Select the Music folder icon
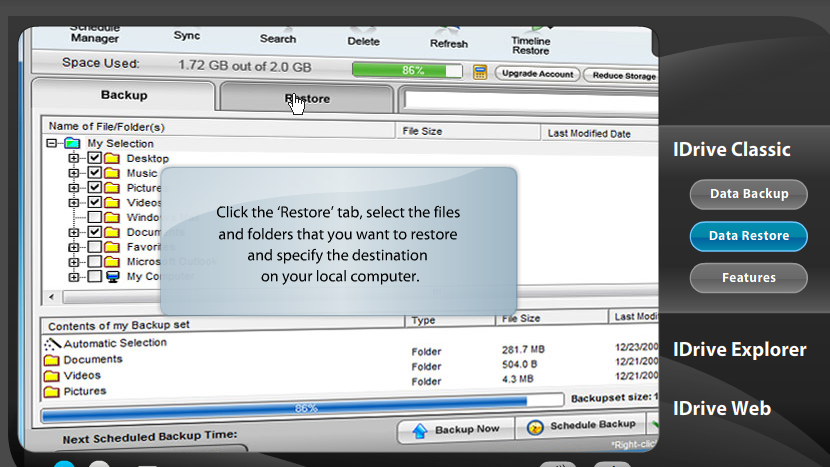 pos(112,173)
